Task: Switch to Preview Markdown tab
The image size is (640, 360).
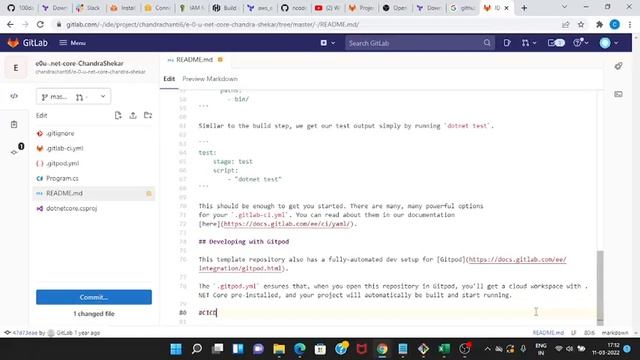Action: click(x=210, y=79)
